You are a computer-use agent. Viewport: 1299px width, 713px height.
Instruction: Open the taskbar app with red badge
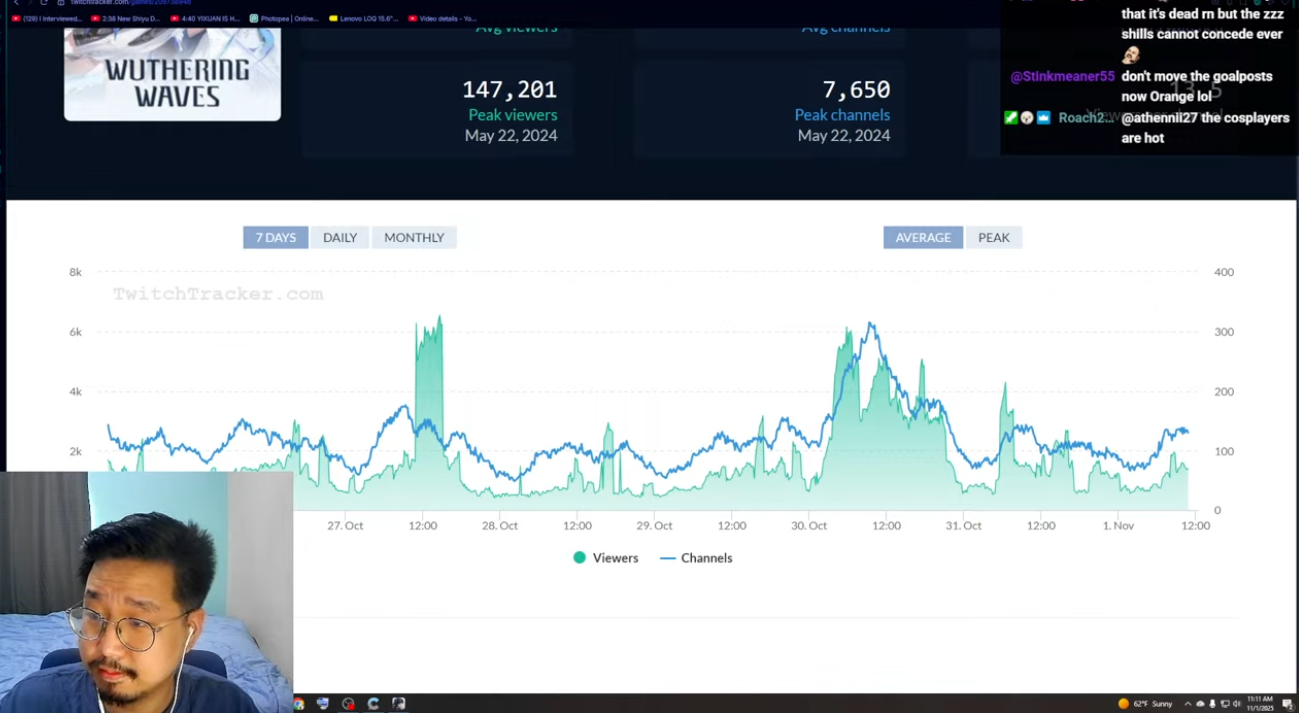tap(348, 704)
